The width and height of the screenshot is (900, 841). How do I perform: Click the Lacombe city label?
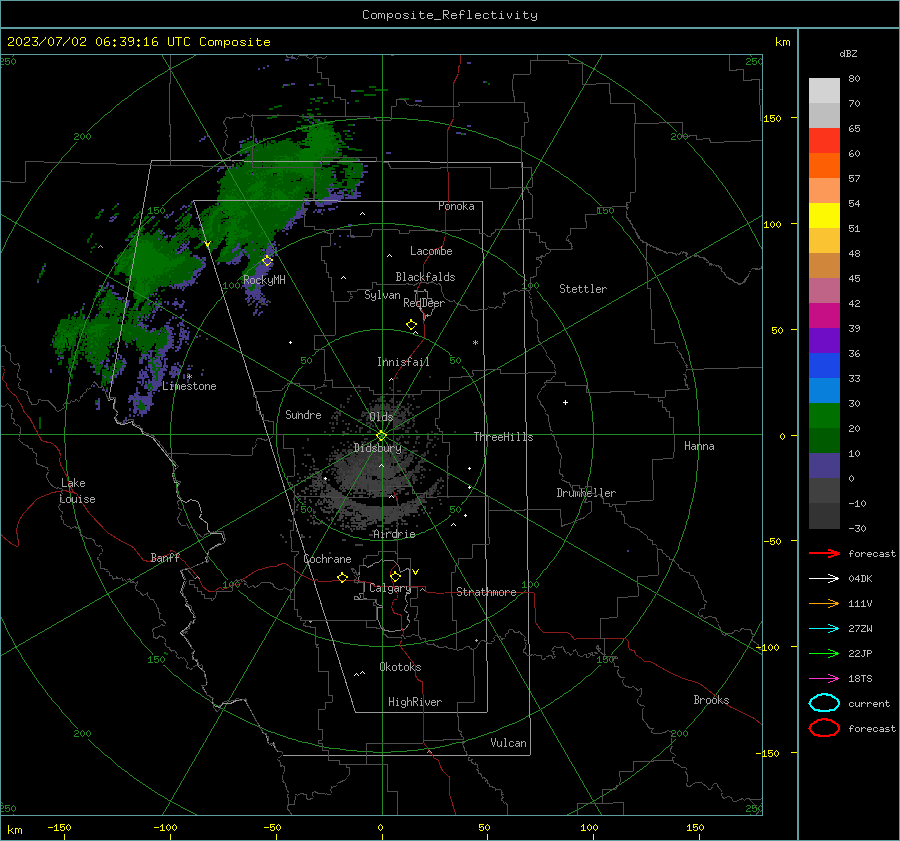click(431, 251)
